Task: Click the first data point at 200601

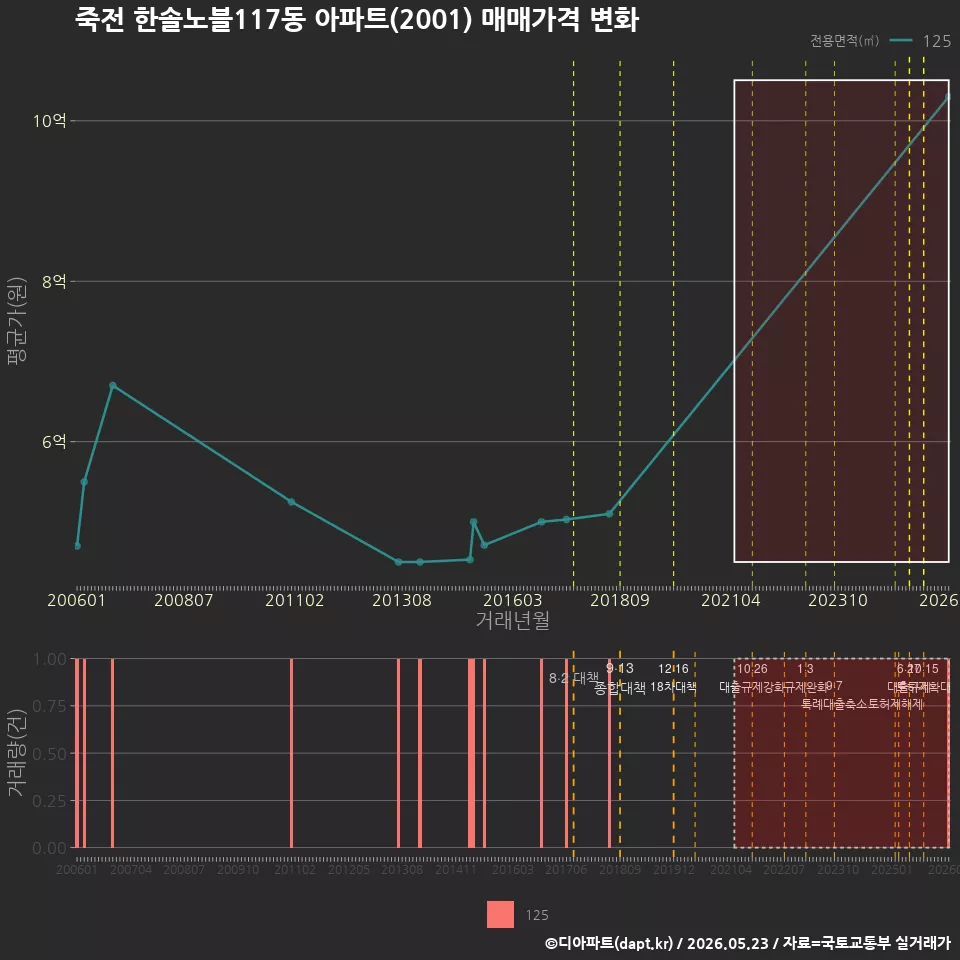Action: coord(78,546)
